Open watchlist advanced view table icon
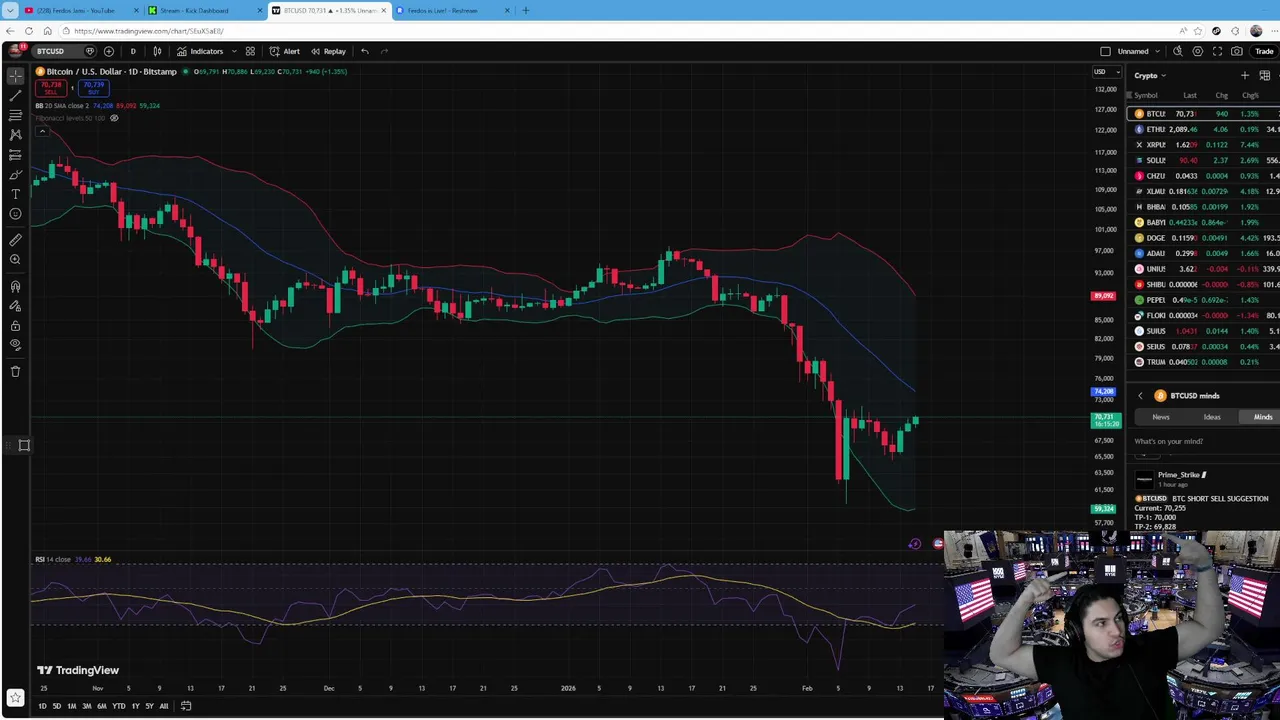Screen dimensions: 1280x720 pos(1265,75)
